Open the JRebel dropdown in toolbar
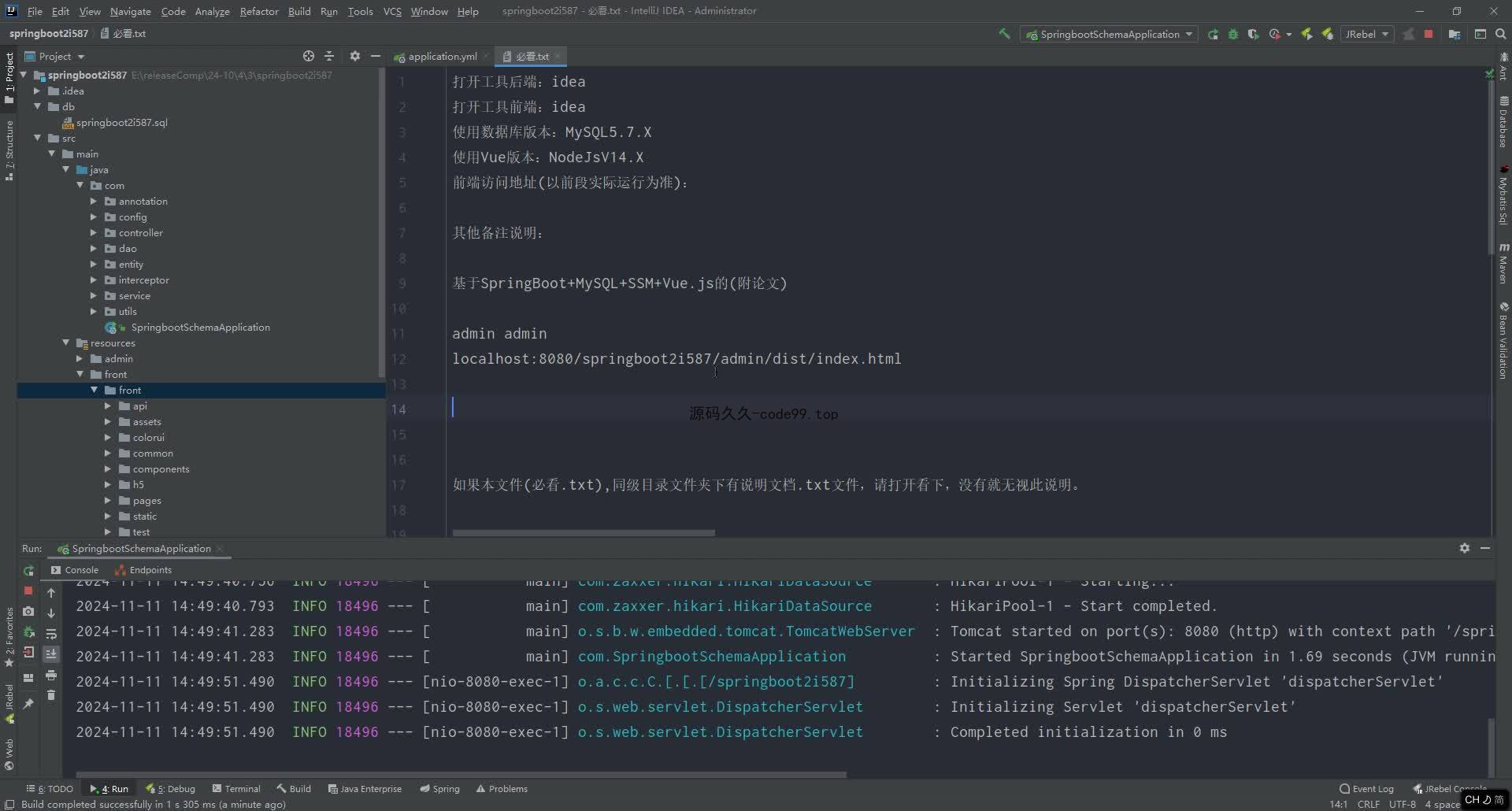 click(x=1367, y=34)
